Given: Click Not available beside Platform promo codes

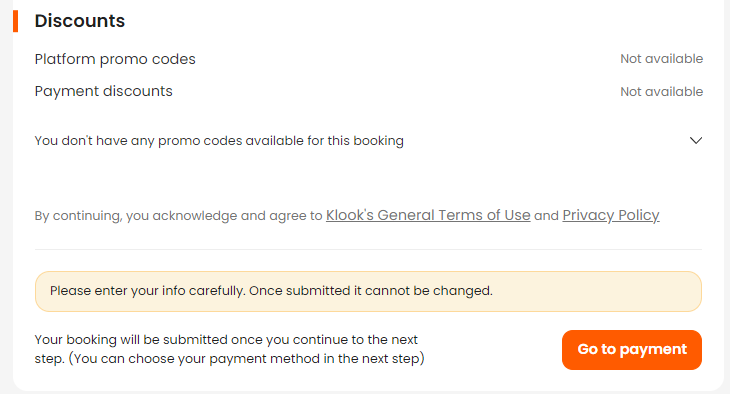Looking at the screenshot, I should coord(662,59).
